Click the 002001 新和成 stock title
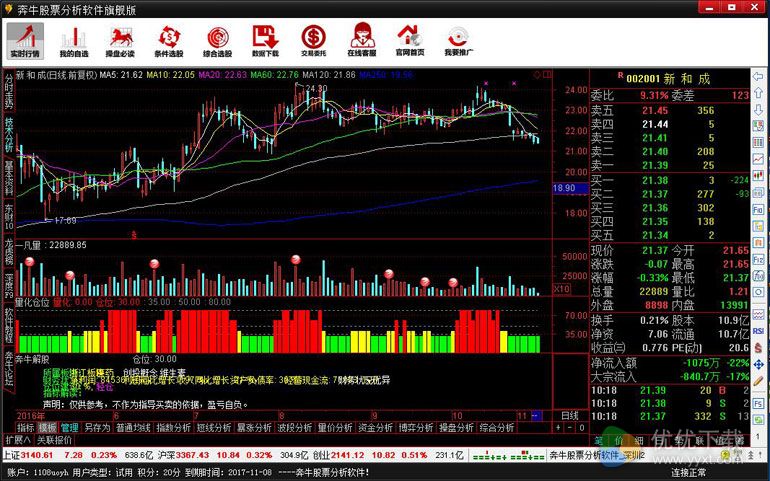The image size is (770, 481). 668,79
